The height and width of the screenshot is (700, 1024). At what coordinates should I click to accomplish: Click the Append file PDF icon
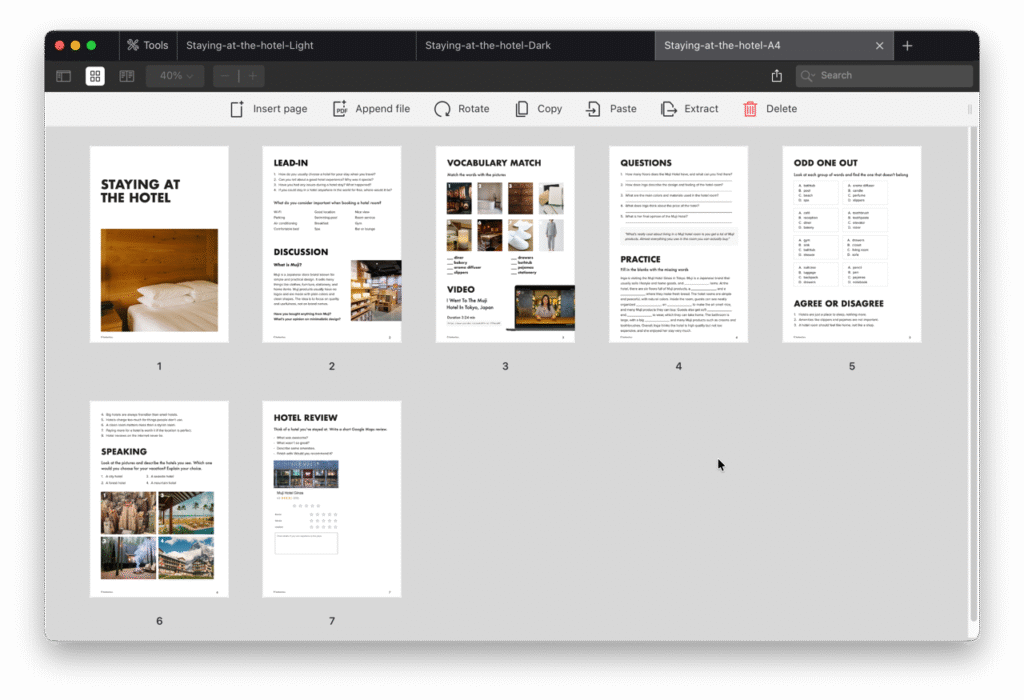340,109
